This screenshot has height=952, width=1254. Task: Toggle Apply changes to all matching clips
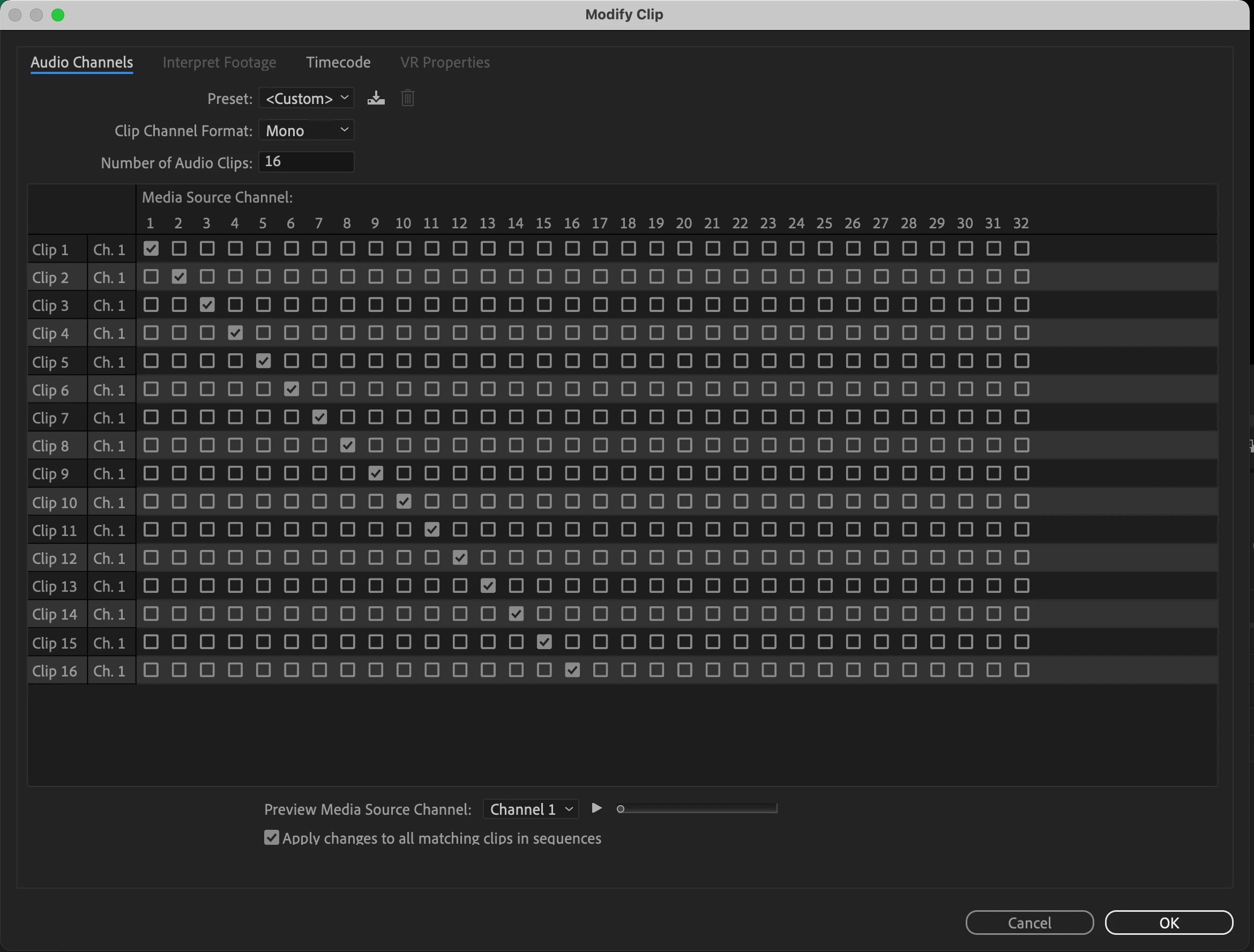[x=272, y=837]
